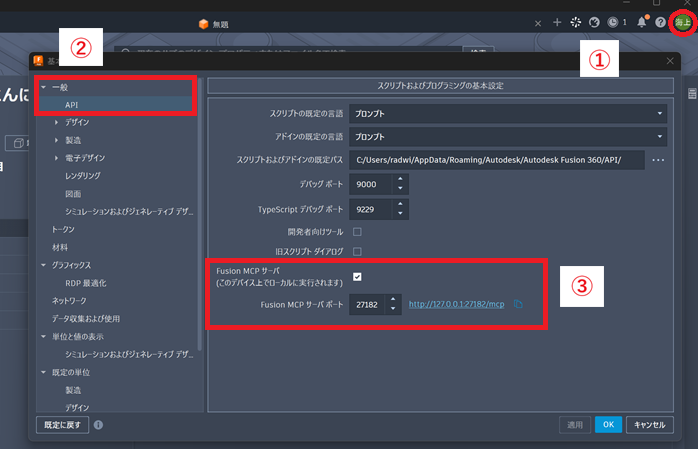Click the MCP port field showing 27182
Image resolution: width=698 pixels, height=449 pixels.
coord(367,304)
